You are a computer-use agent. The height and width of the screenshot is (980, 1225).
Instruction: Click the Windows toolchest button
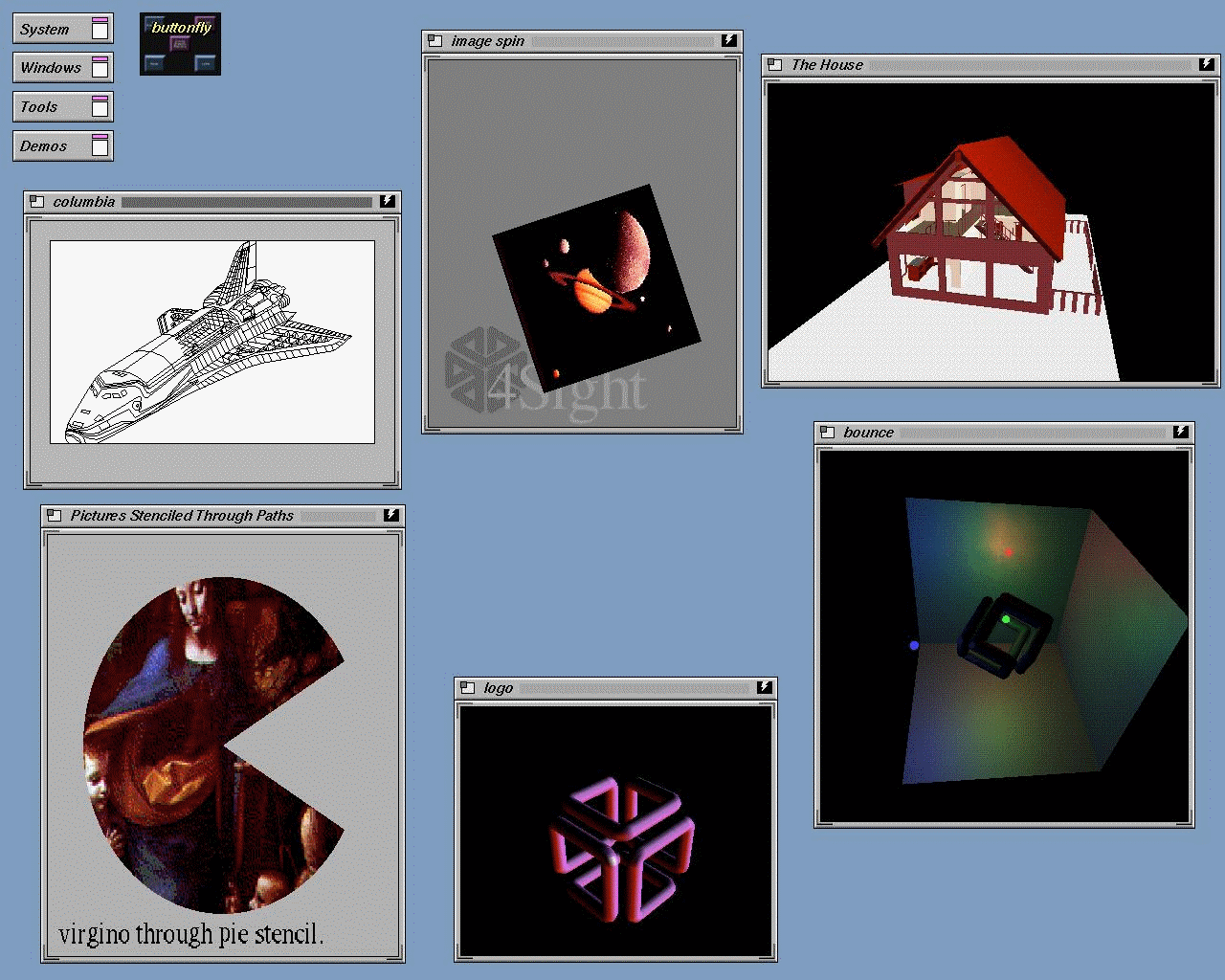click(x=51, y=68)
